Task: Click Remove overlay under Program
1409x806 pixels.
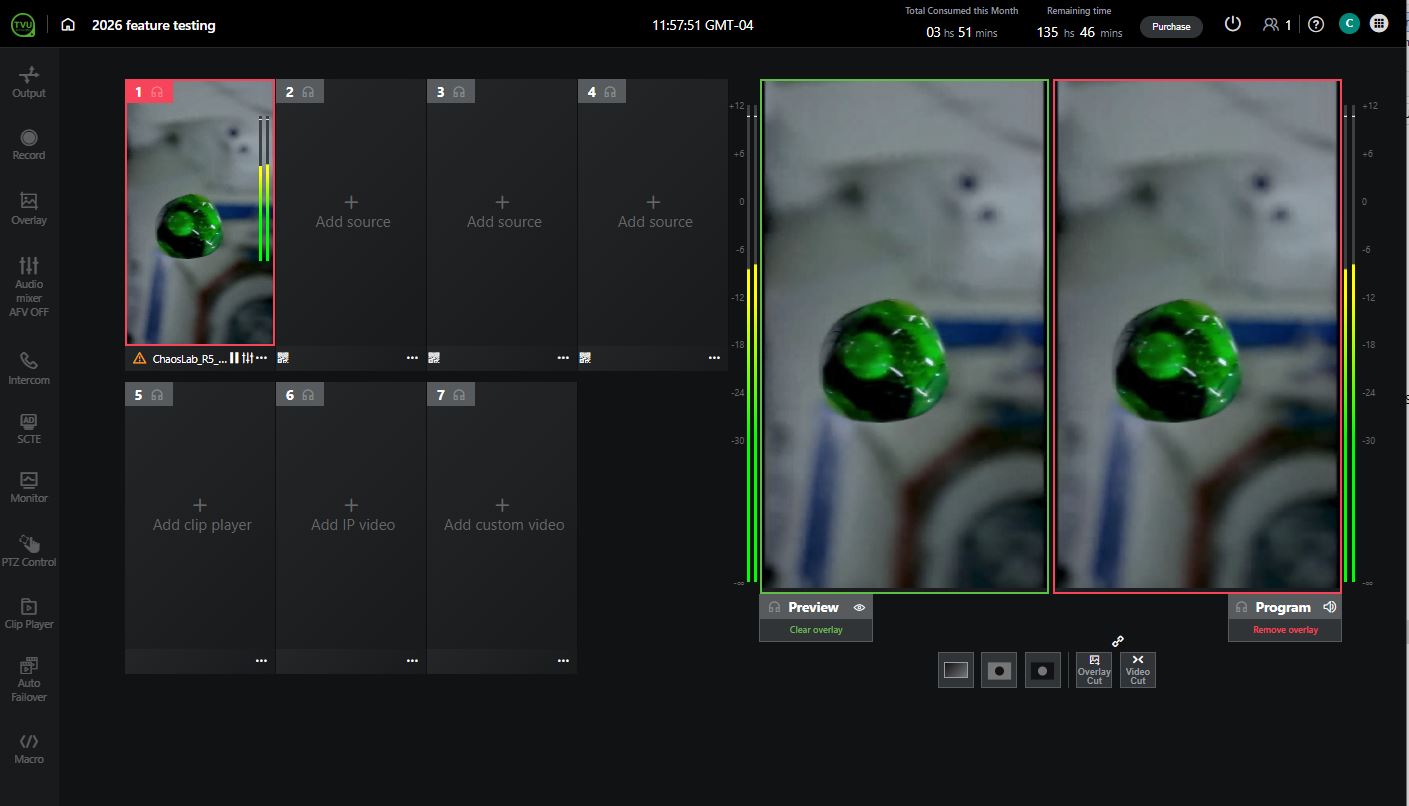Action: coord(1285,630)
